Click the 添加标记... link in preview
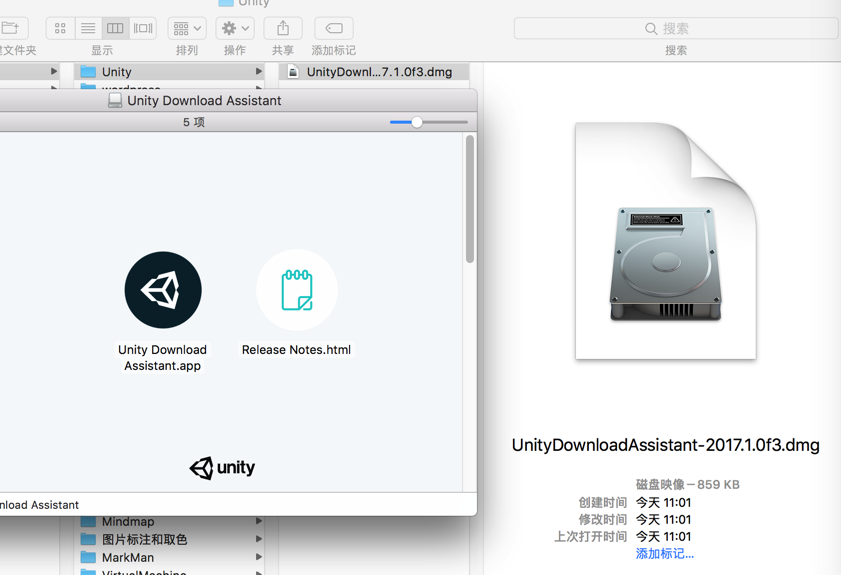841x575 pixels. click(665, 554)
